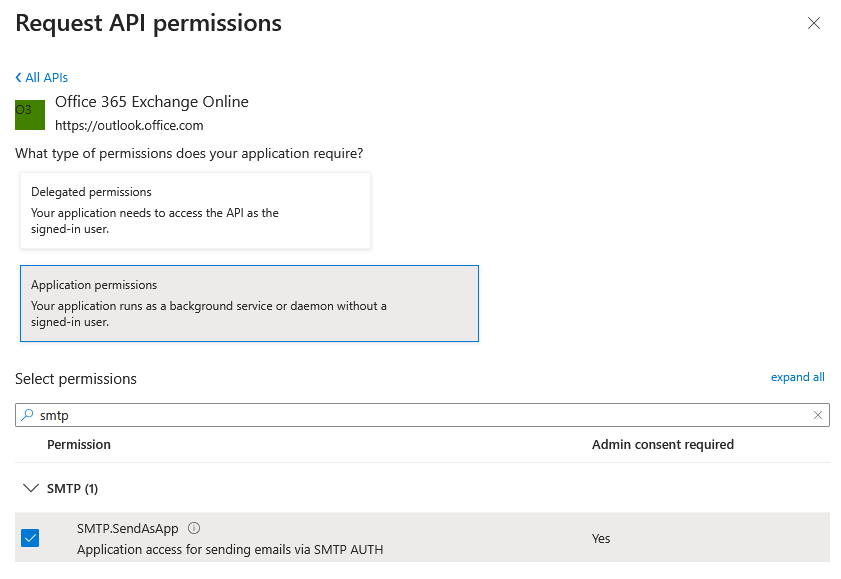Screen dimensions: 841x579
Task: Click the magnifier icon in search box
Action: pos(28,415)
